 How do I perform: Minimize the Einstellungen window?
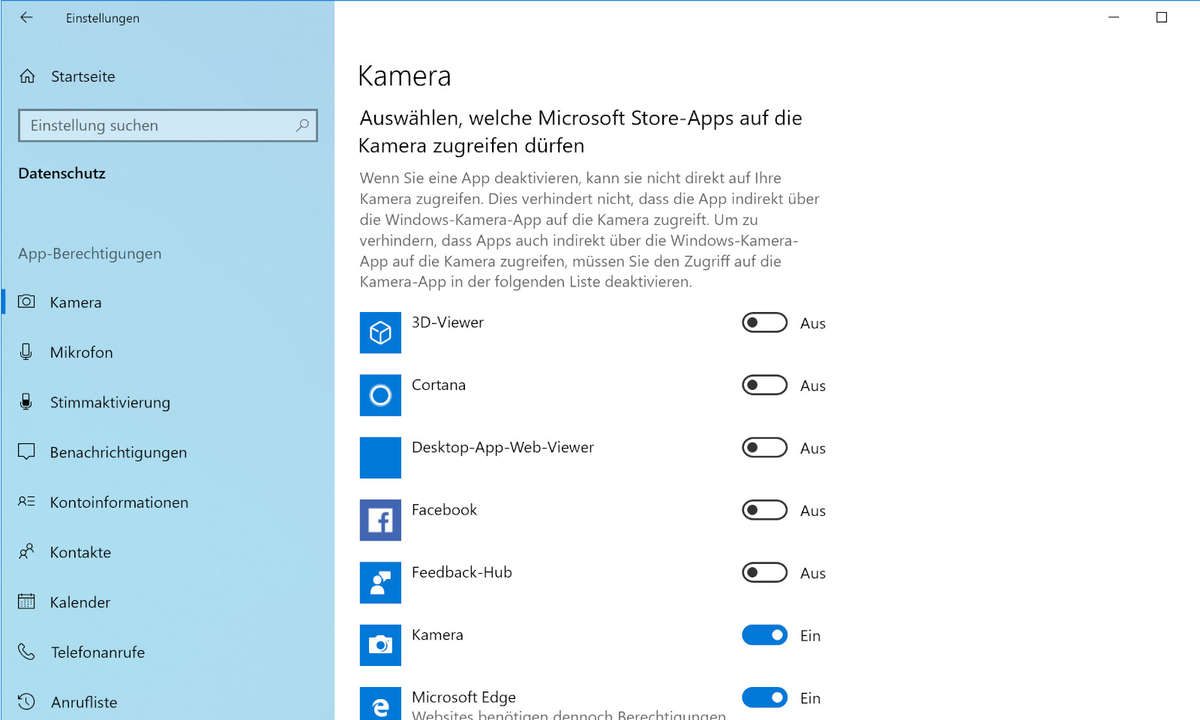click(x=1115, y=17)
